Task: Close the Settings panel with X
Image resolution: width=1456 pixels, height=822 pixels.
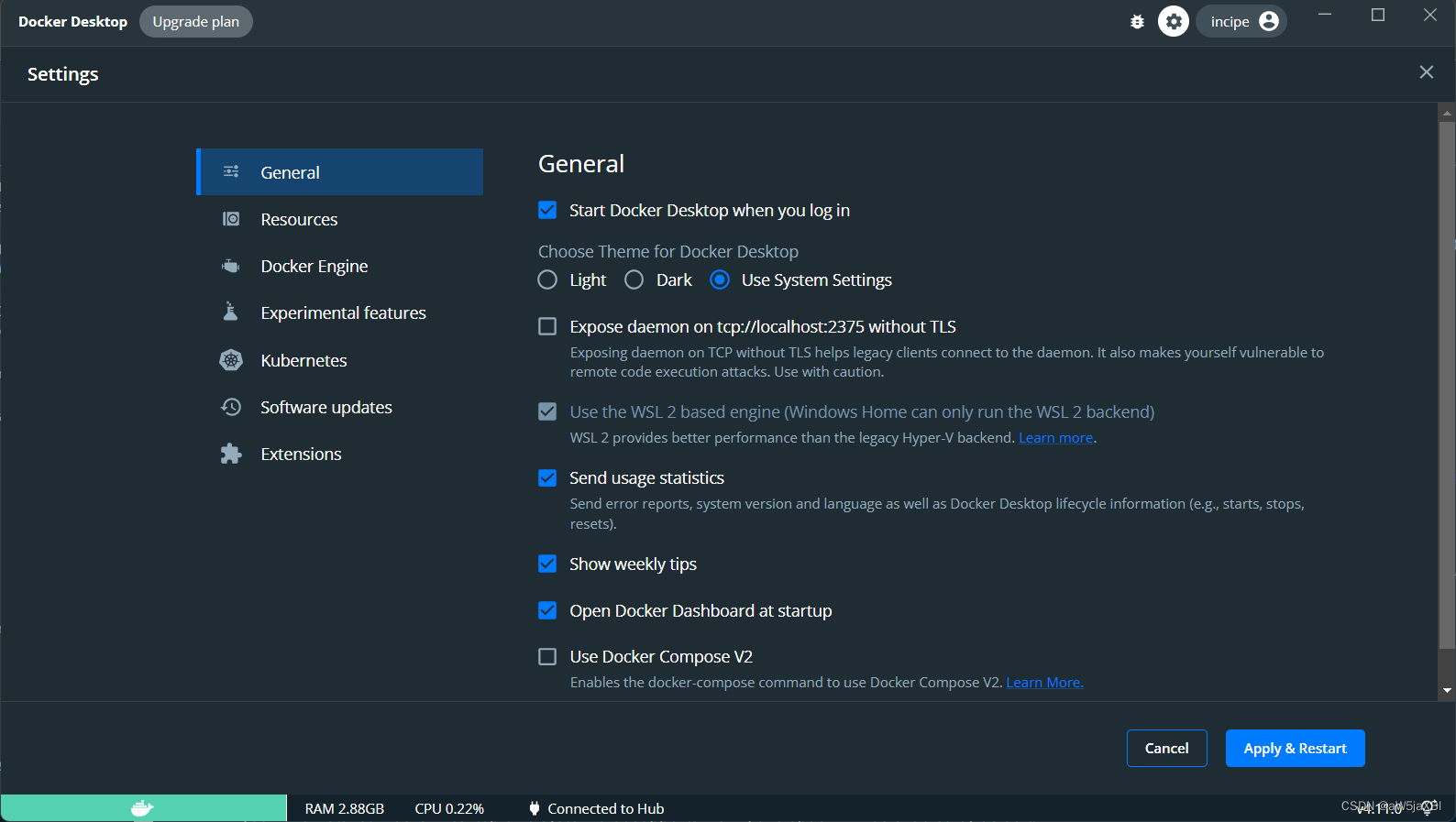Action: (x=1427, y=71)
